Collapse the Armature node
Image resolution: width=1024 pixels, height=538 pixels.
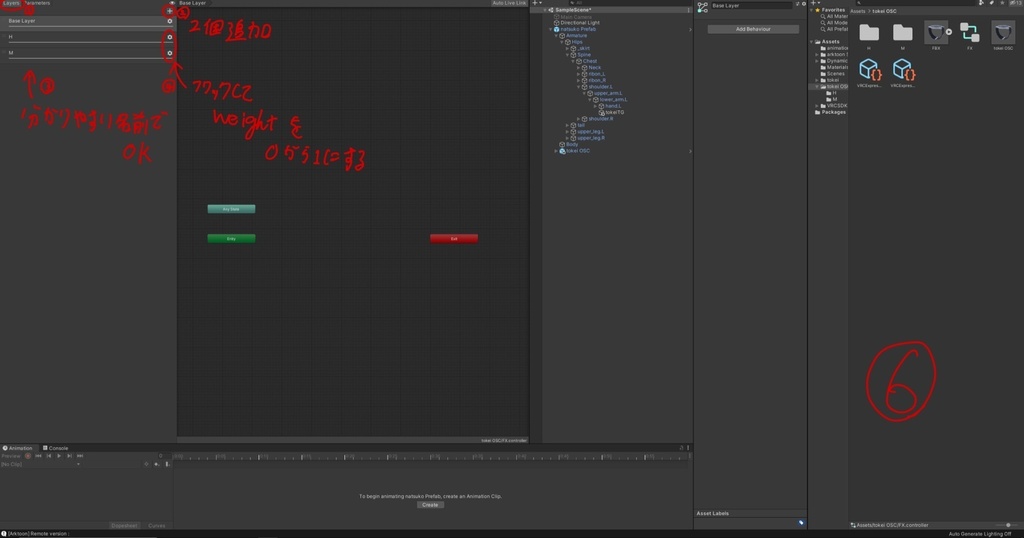pos(556,36)
